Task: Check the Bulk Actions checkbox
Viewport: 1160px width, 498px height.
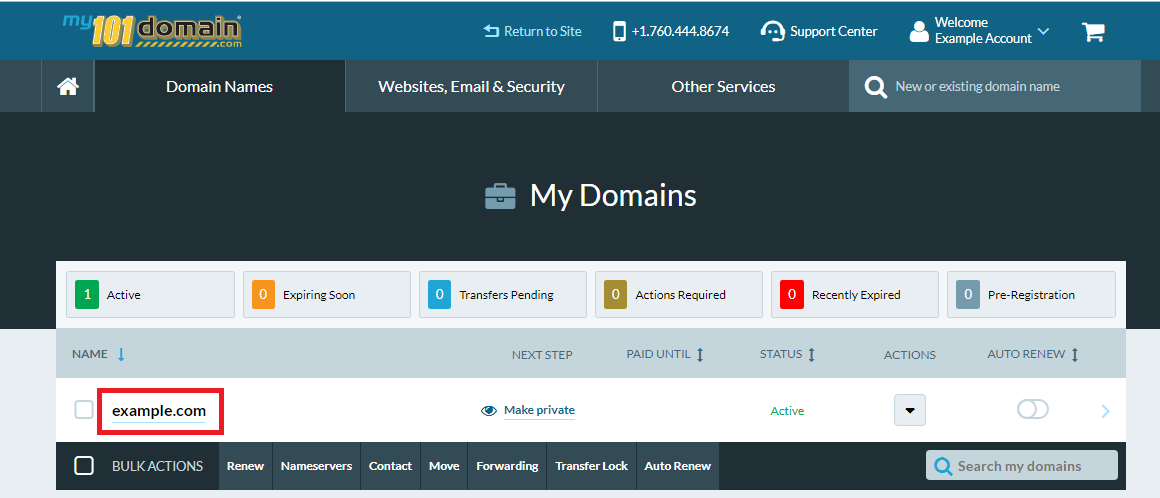Action: tap(84, 466)
